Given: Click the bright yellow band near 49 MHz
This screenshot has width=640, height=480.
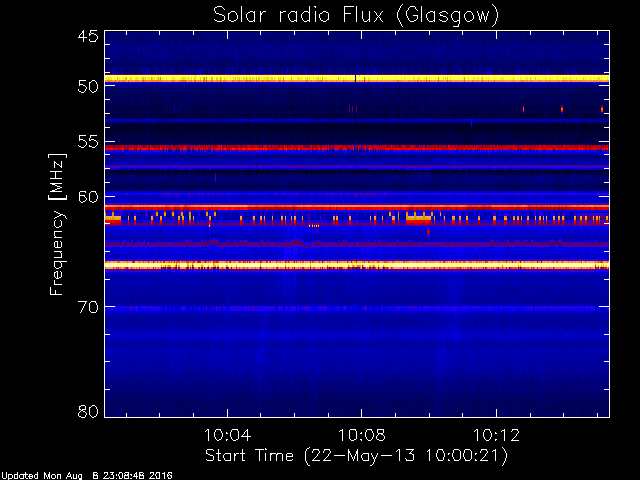Looking at the screenshot, I should 357,79.
